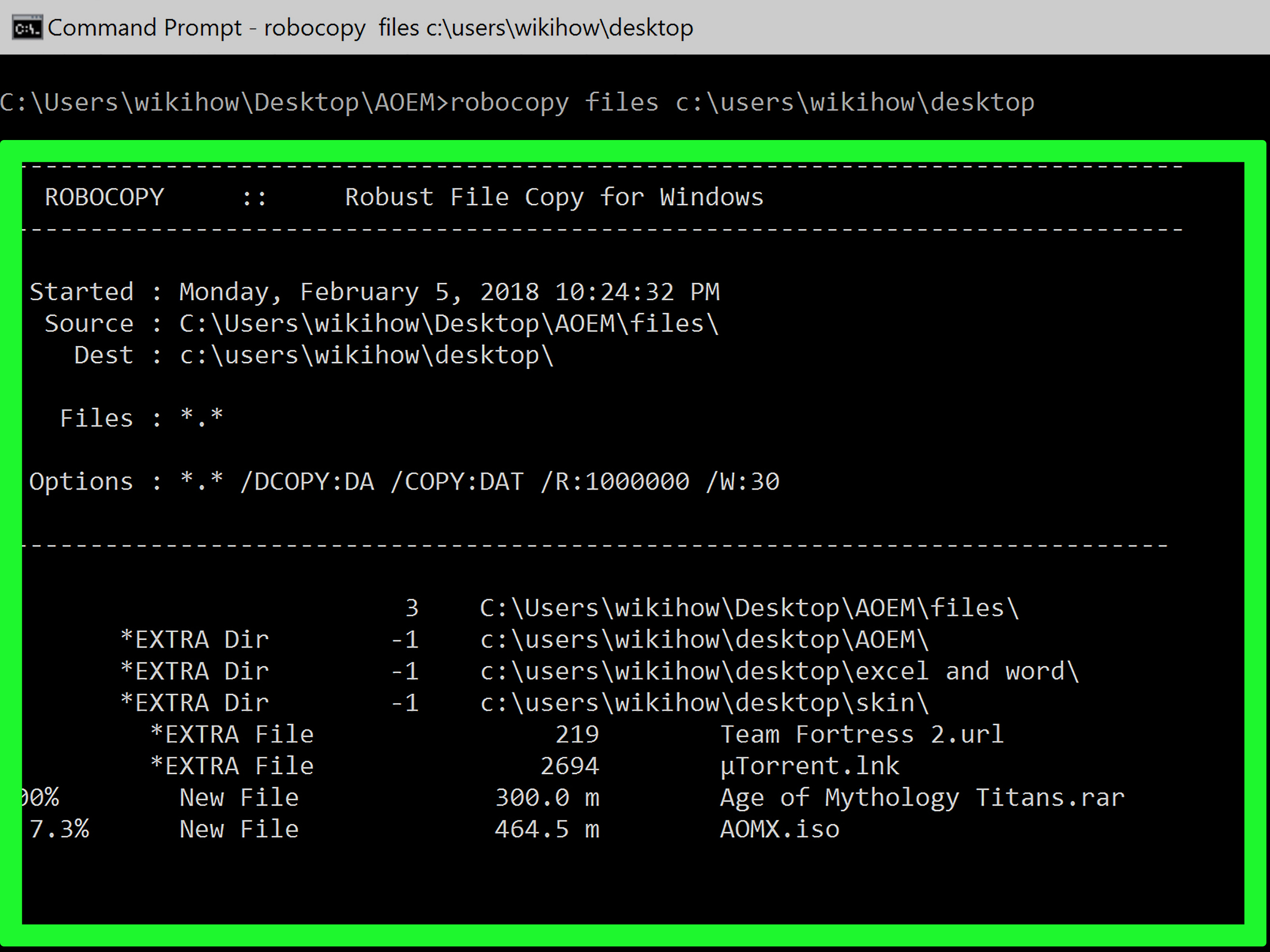
Task: Click the Dest path c:\users\wikihow\desktop\
Action: pyautogui.click(x=366, y=355)
